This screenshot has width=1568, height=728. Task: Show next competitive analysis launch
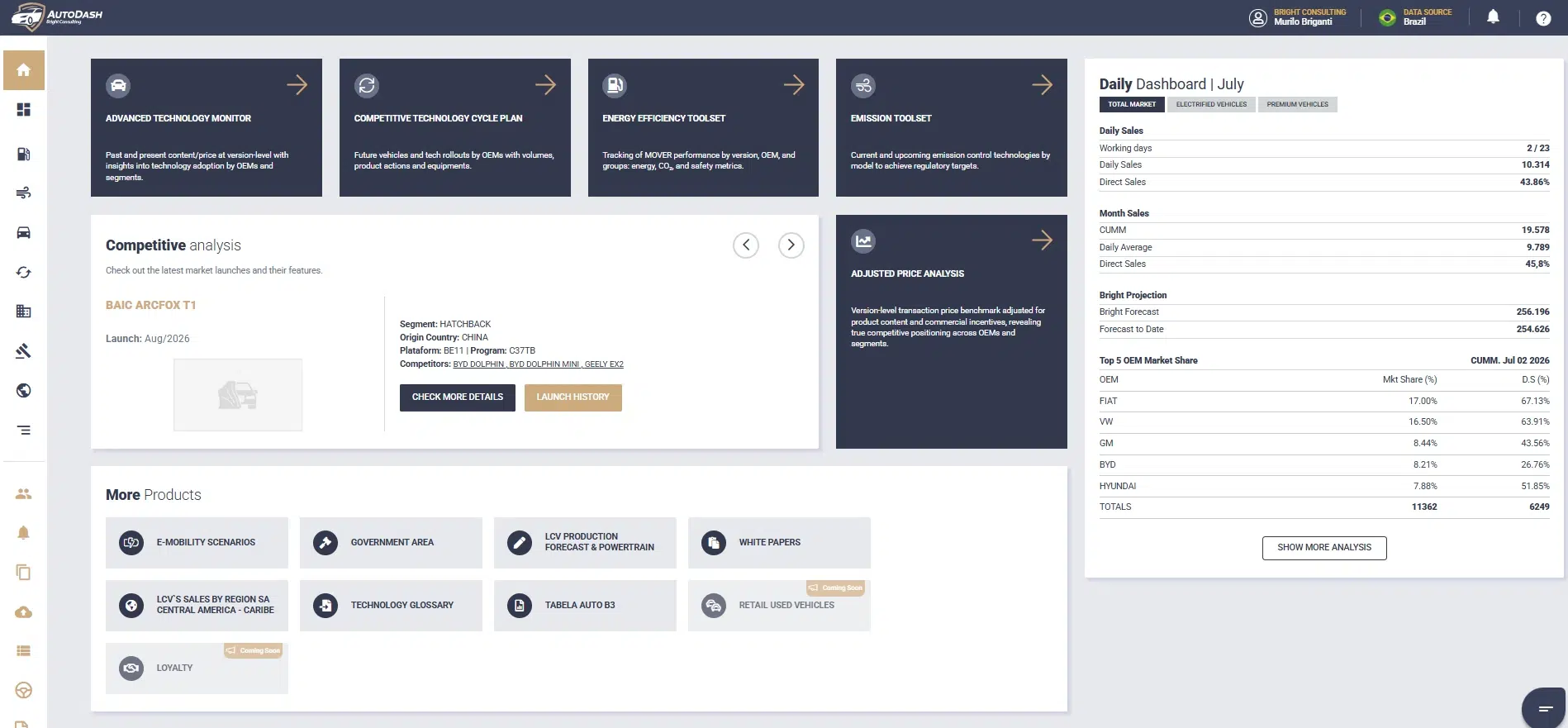coord(791,245)
